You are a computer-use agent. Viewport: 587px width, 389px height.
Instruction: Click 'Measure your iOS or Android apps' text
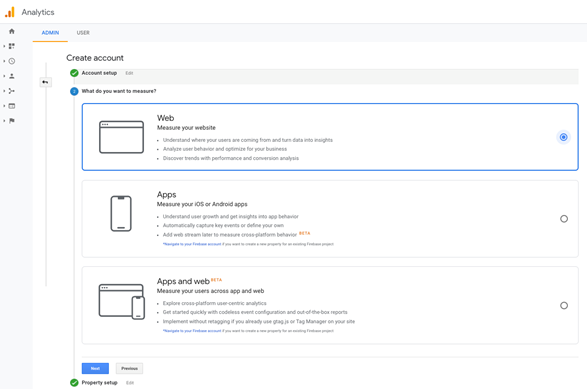[x=202, y=204]
